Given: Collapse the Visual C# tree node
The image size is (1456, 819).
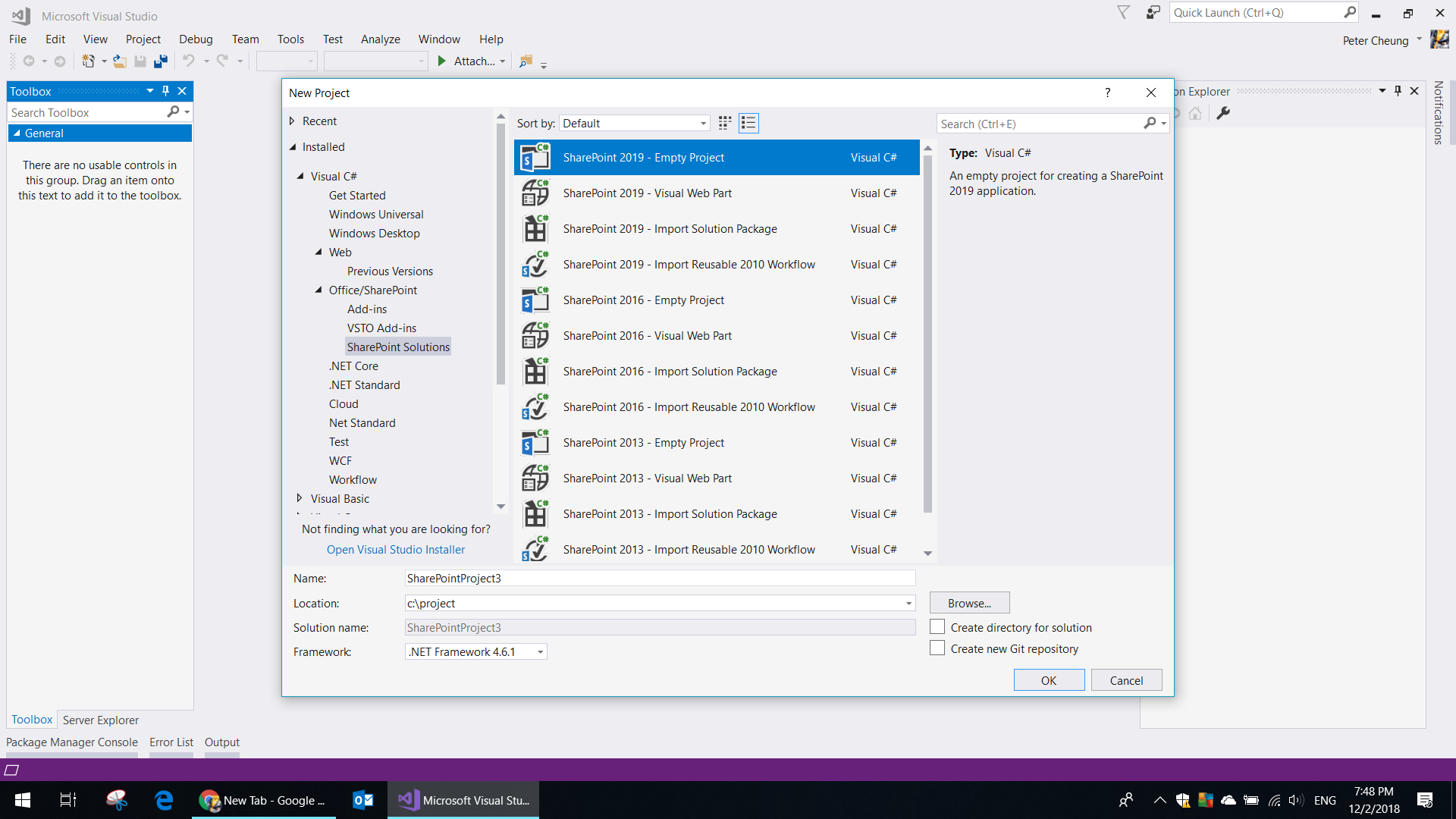Looking at the screenshot, I should point(300,176).
